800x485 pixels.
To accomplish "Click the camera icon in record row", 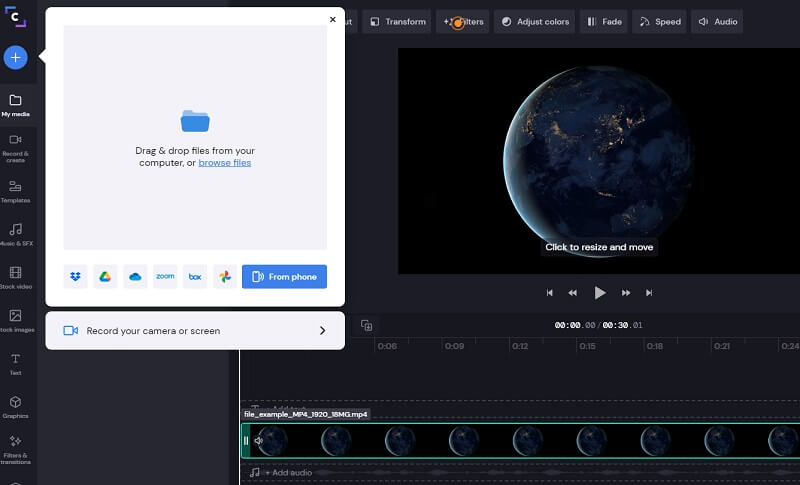I will (70, 330).
